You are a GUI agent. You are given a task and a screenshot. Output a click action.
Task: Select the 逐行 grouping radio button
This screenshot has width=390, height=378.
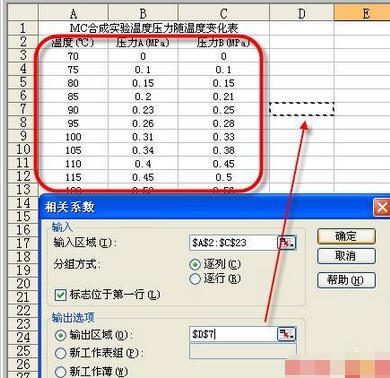click(195, 279)
